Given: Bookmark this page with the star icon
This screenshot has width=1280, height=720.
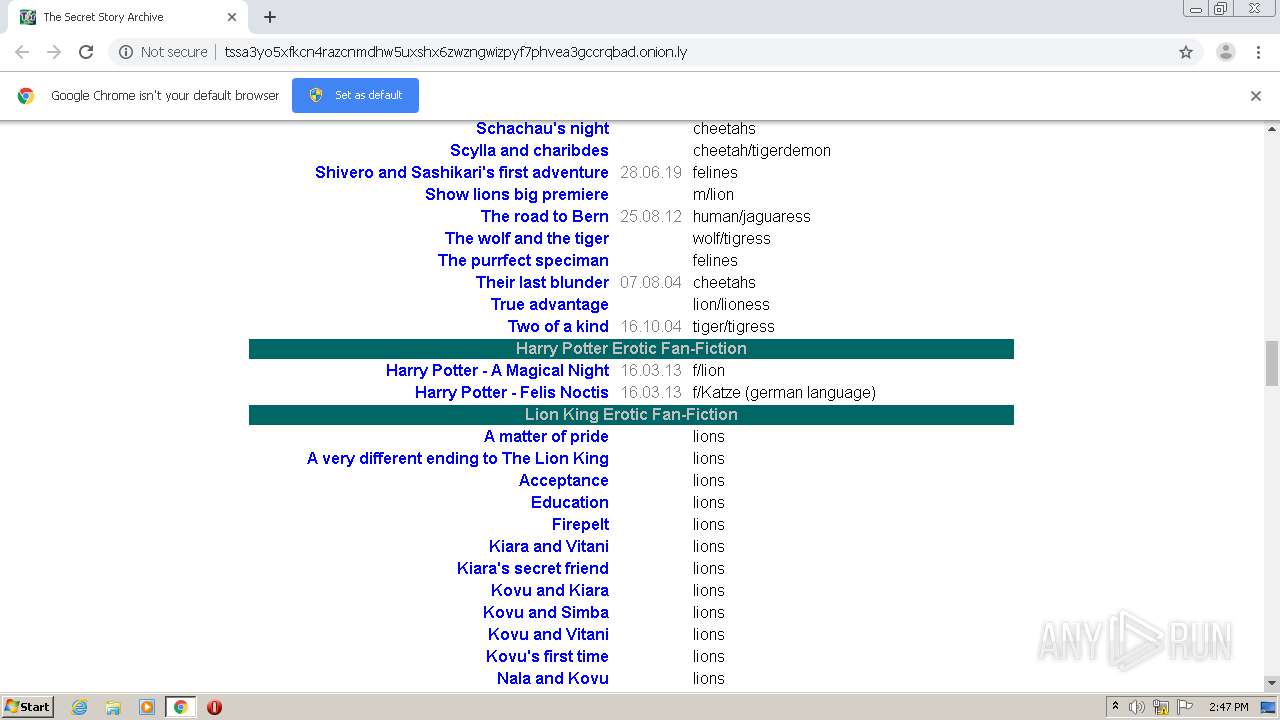Looking at the screenshot, I should click(x=1186, y=52).
